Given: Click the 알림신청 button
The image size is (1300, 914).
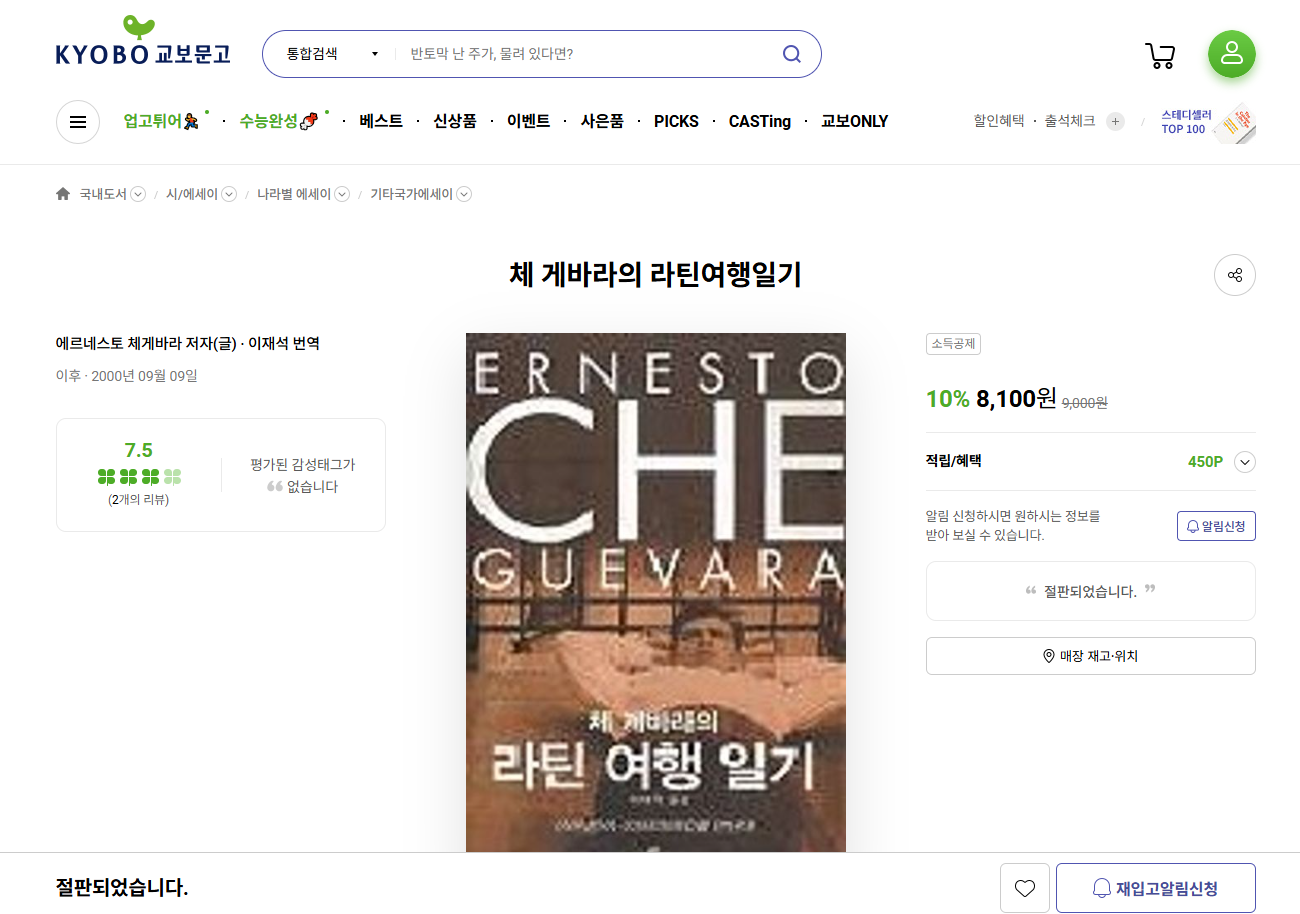Looking at the screenshot, I should pos(1216,526).
